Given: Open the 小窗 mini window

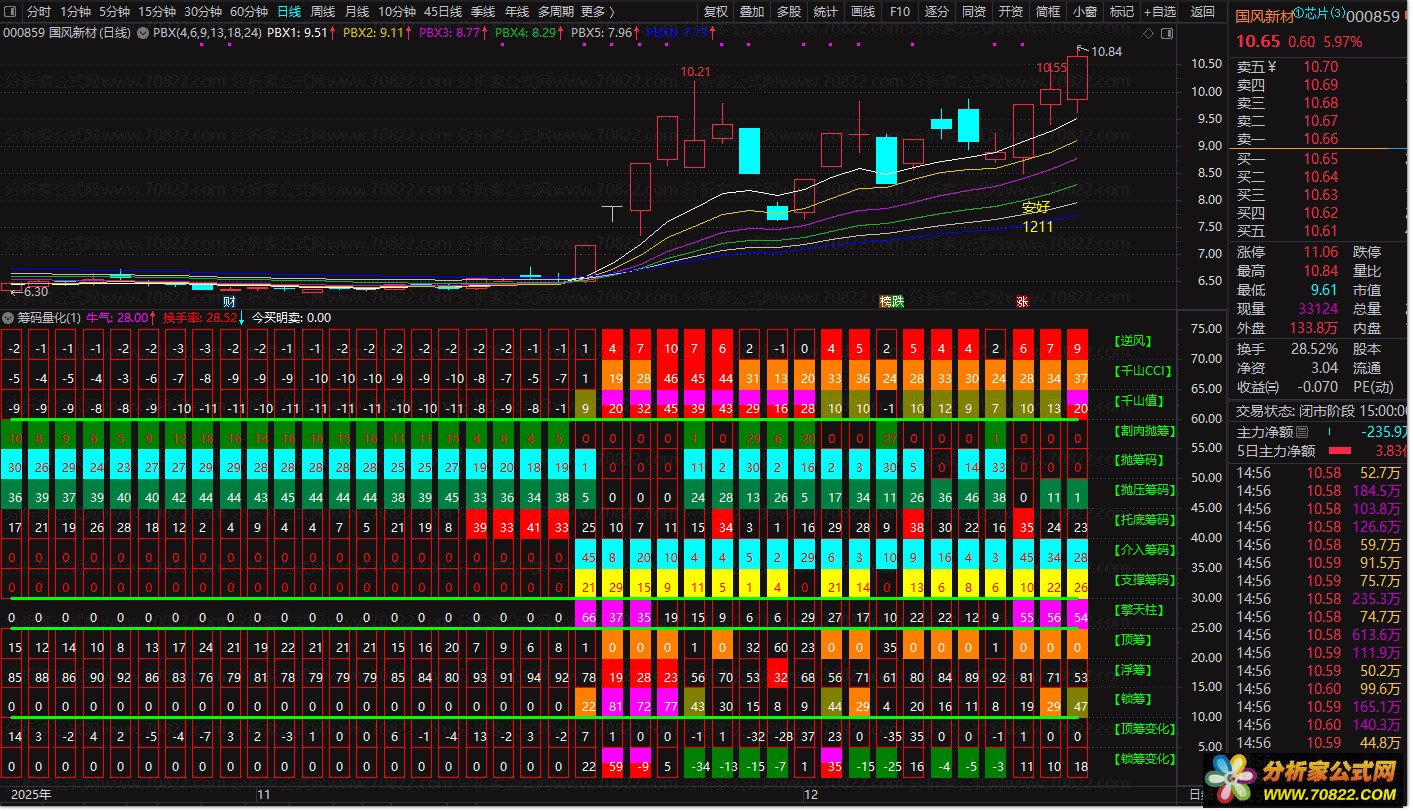Looking at the screenshot, I should click(x=1085, y=12).
